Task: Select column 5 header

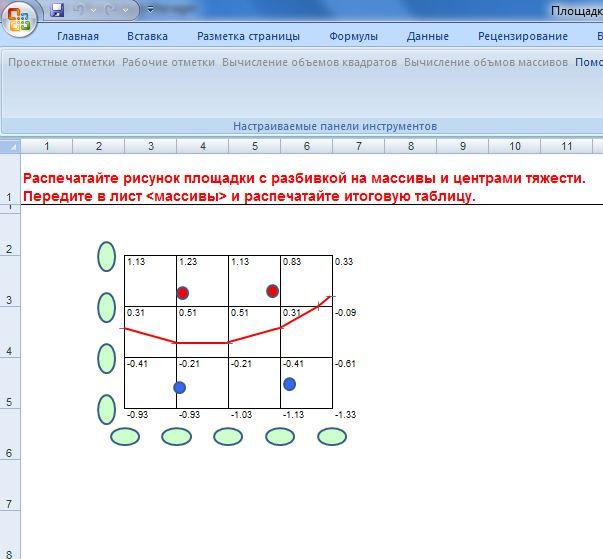Action: click(x=254, y=146)
